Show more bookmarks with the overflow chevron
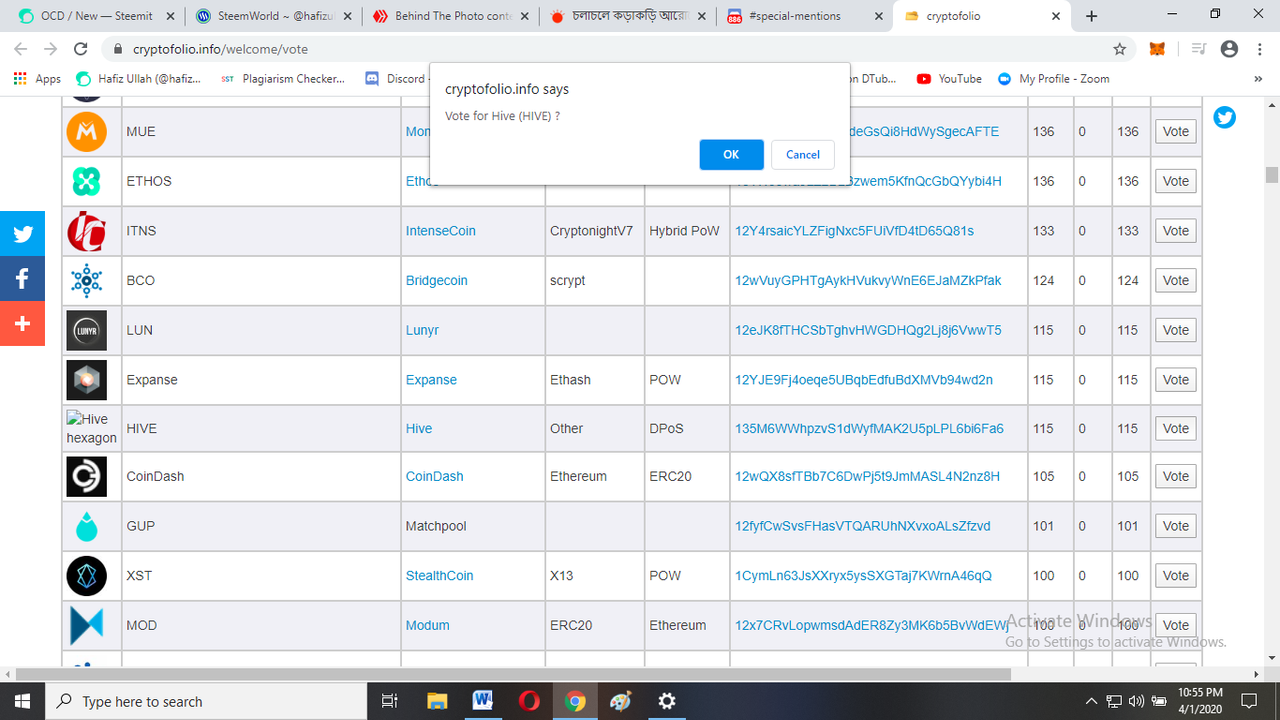Image resolution: width=1280 pixels, height=720 pixels. [x=1258, y=79]
